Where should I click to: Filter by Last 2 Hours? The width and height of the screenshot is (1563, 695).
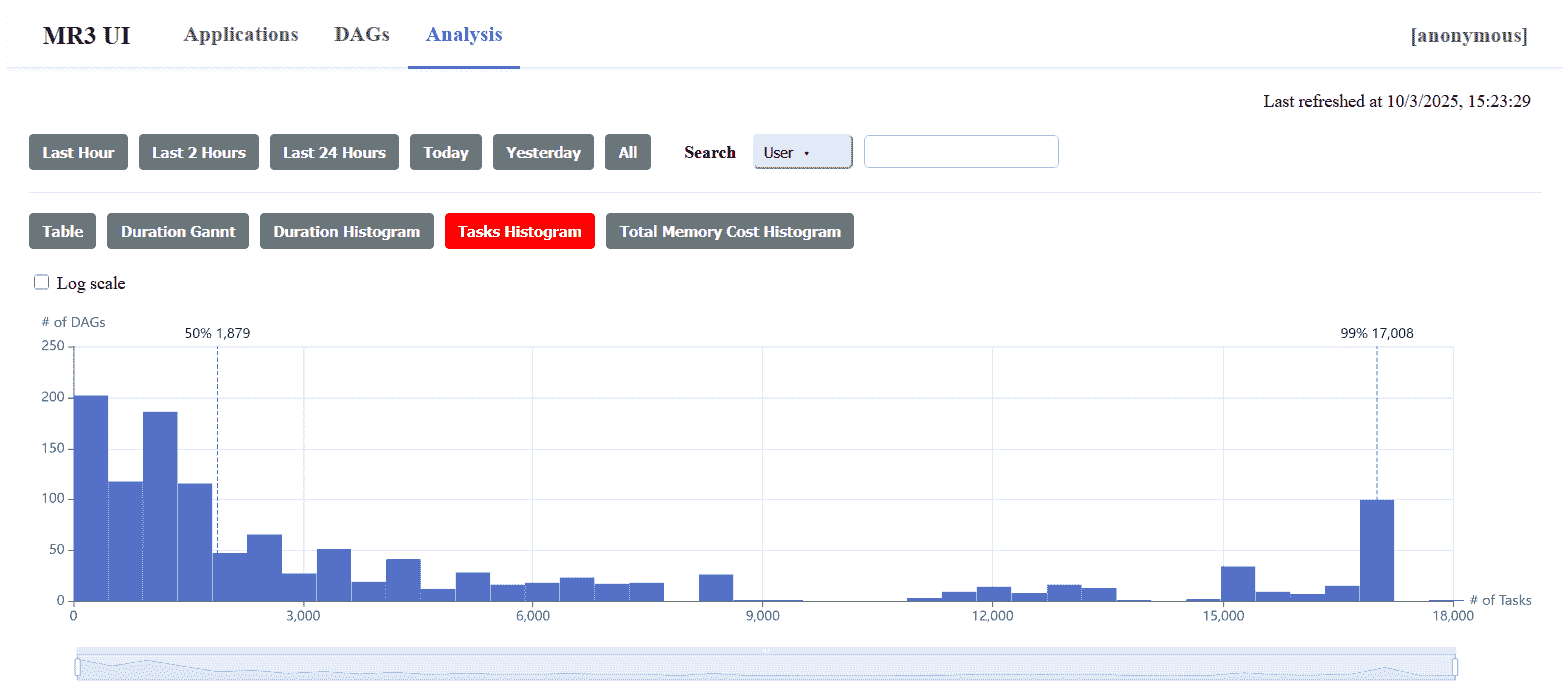(198, 152)
